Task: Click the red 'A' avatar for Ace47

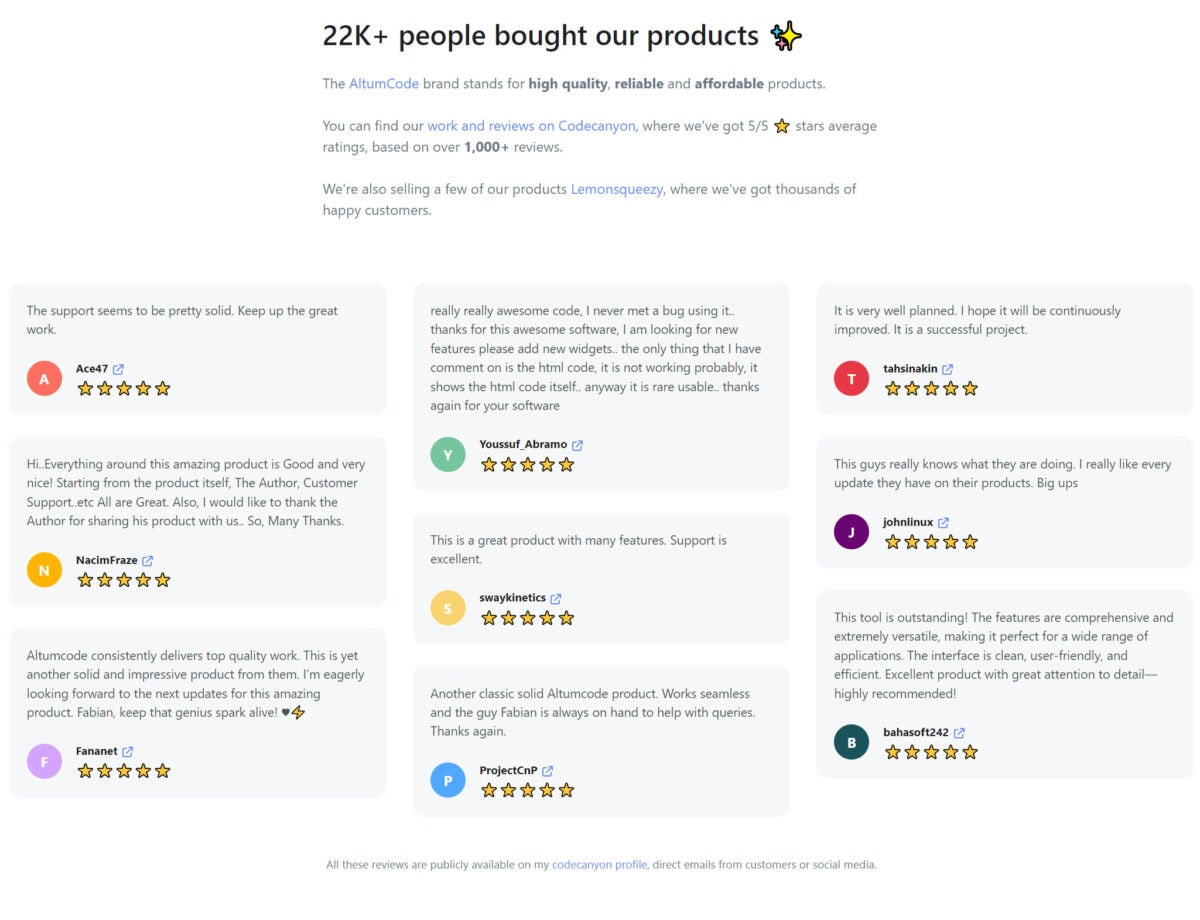Action: pos(44,378)
